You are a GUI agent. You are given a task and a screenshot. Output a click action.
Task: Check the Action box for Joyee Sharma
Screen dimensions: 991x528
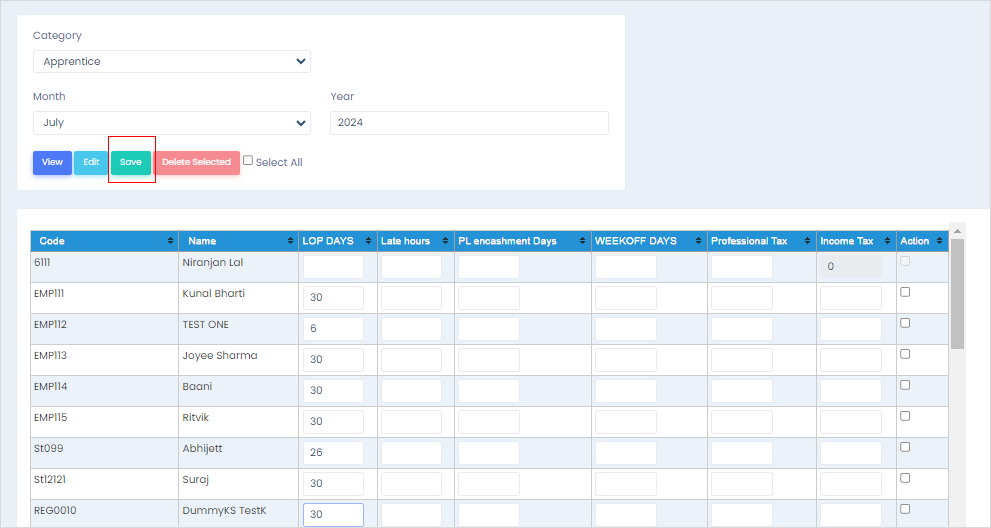point(905,354)
